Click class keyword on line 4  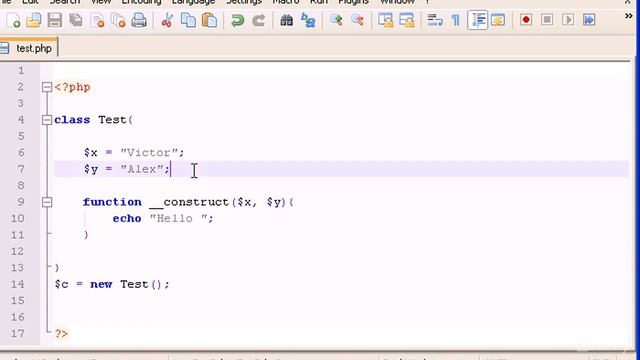72,120
